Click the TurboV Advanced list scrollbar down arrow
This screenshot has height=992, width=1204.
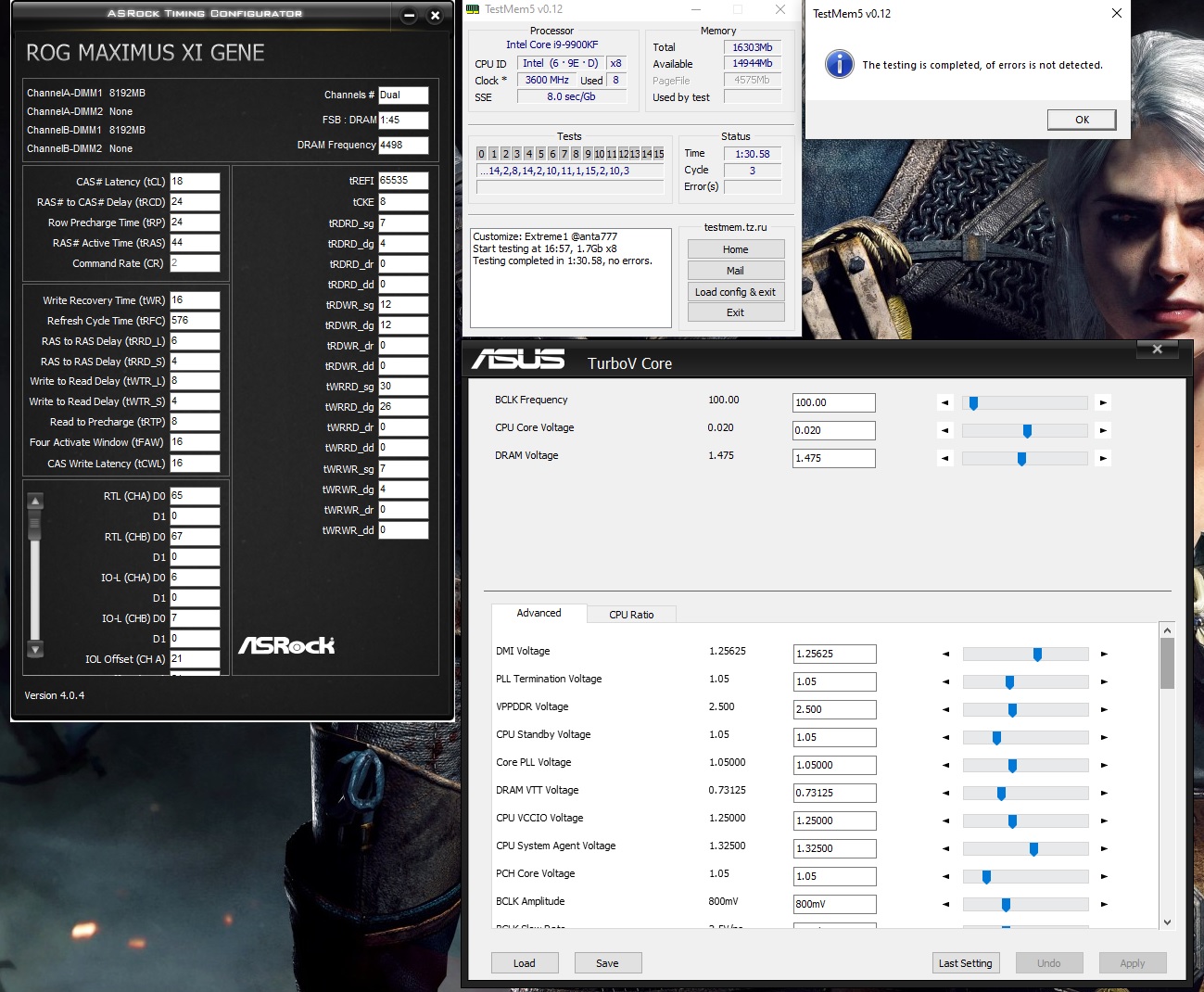pos(1167,922)
